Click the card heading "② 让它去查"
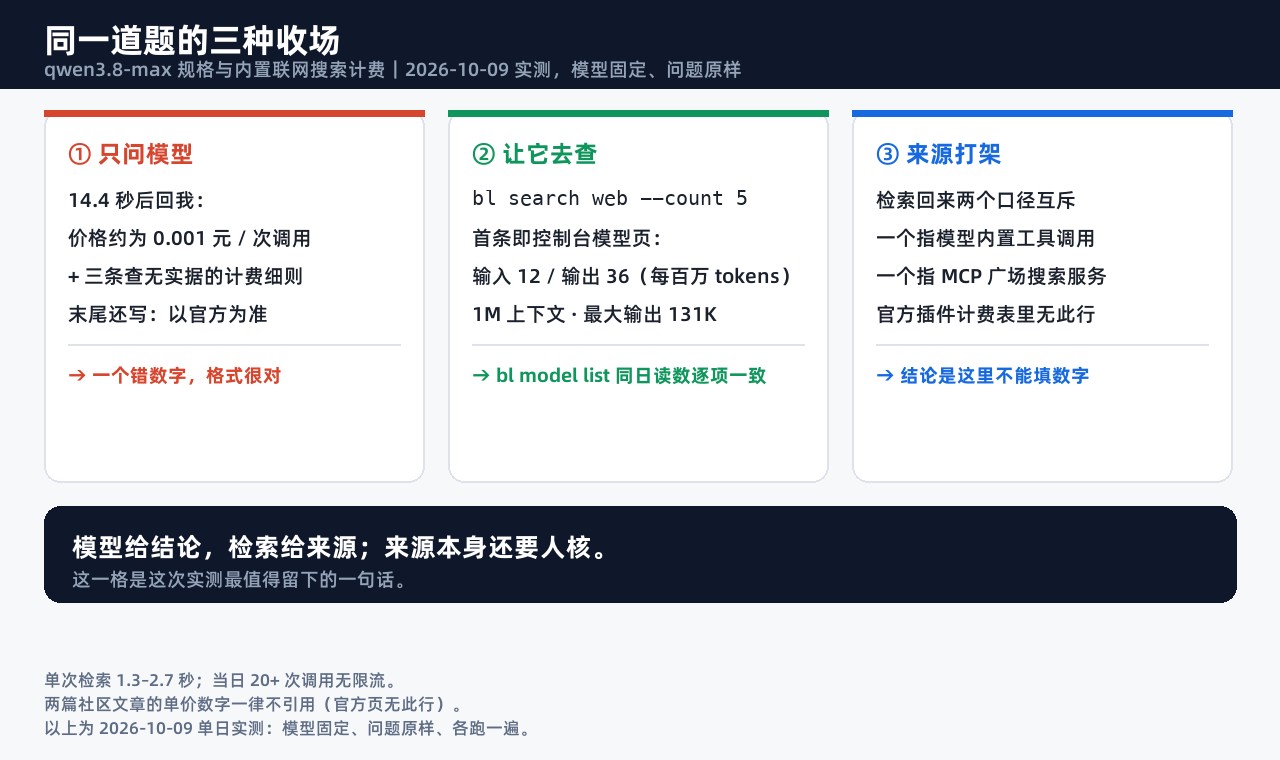 pyautogui.click(x=534, y=154)
